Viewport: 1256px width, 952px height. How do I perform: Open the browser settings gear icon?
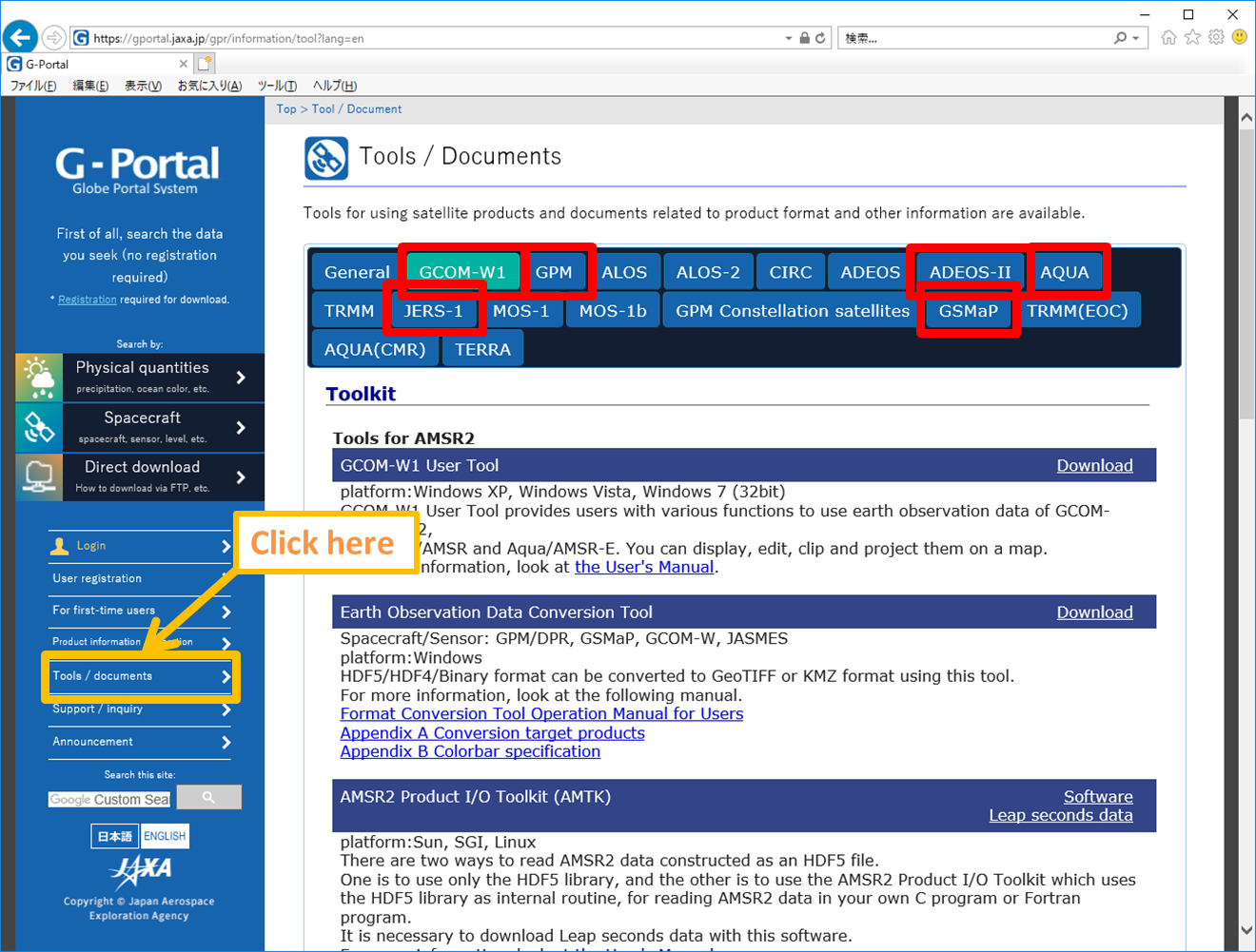click(1216, 37)
